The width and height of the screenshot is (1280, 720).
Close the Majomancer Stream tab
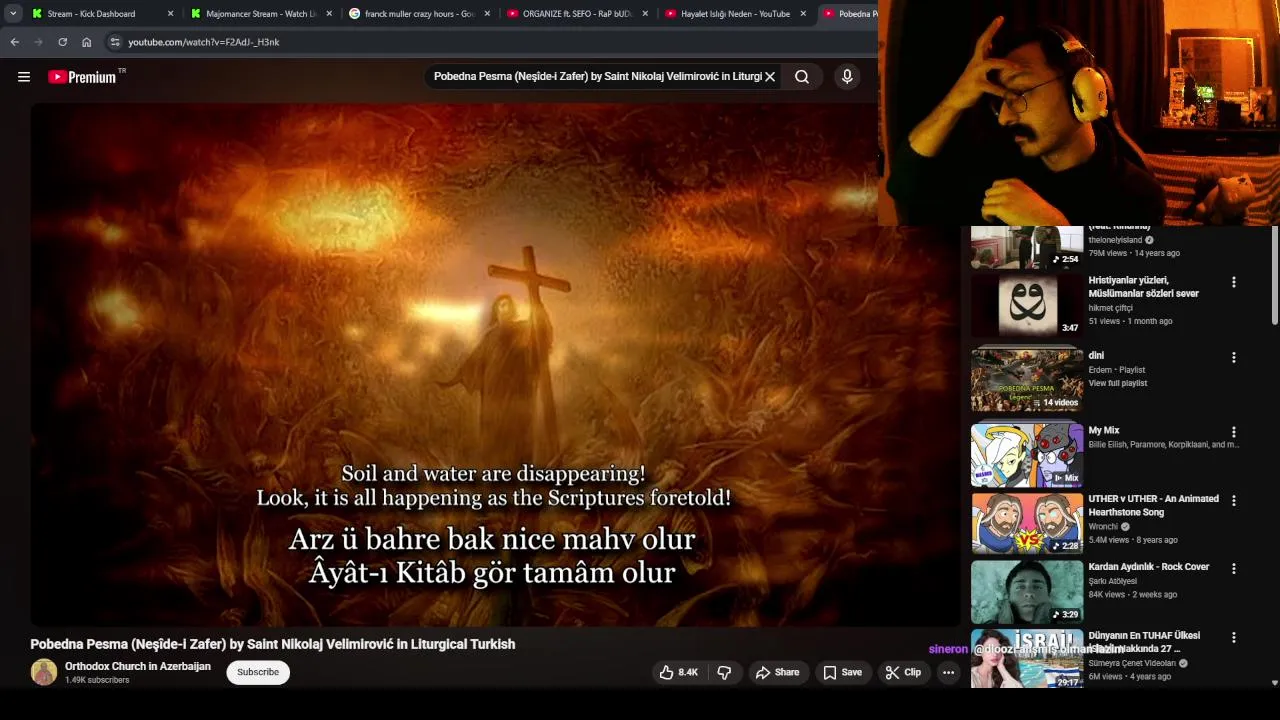[x=329, y=14]
